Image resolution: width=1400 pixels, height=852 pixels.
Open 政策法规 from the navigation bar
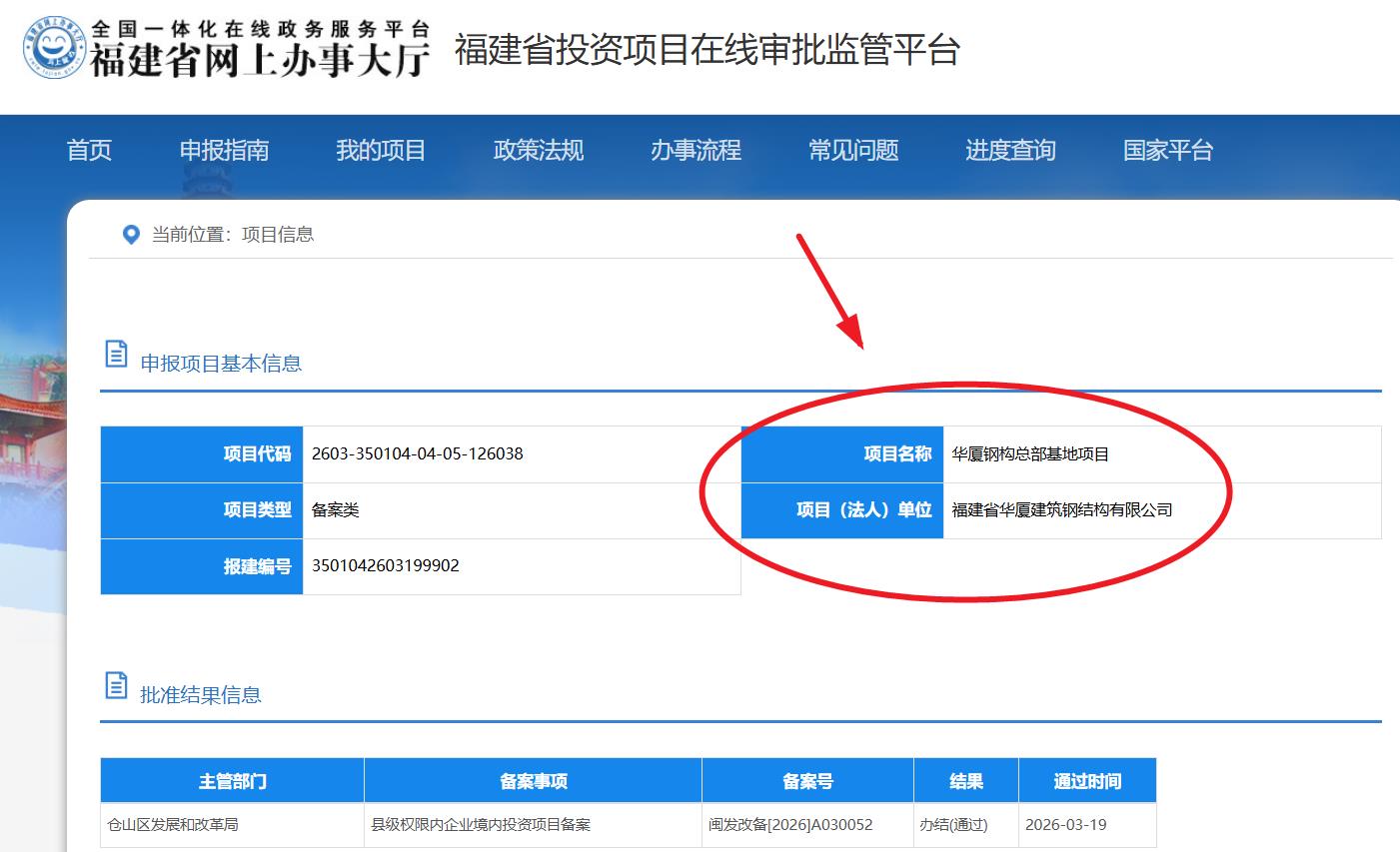coord(538,151)
